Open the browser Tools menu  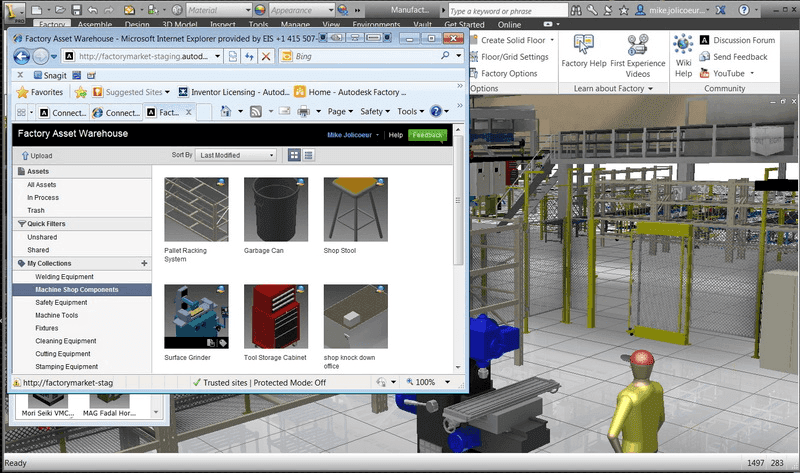[410, 111]
